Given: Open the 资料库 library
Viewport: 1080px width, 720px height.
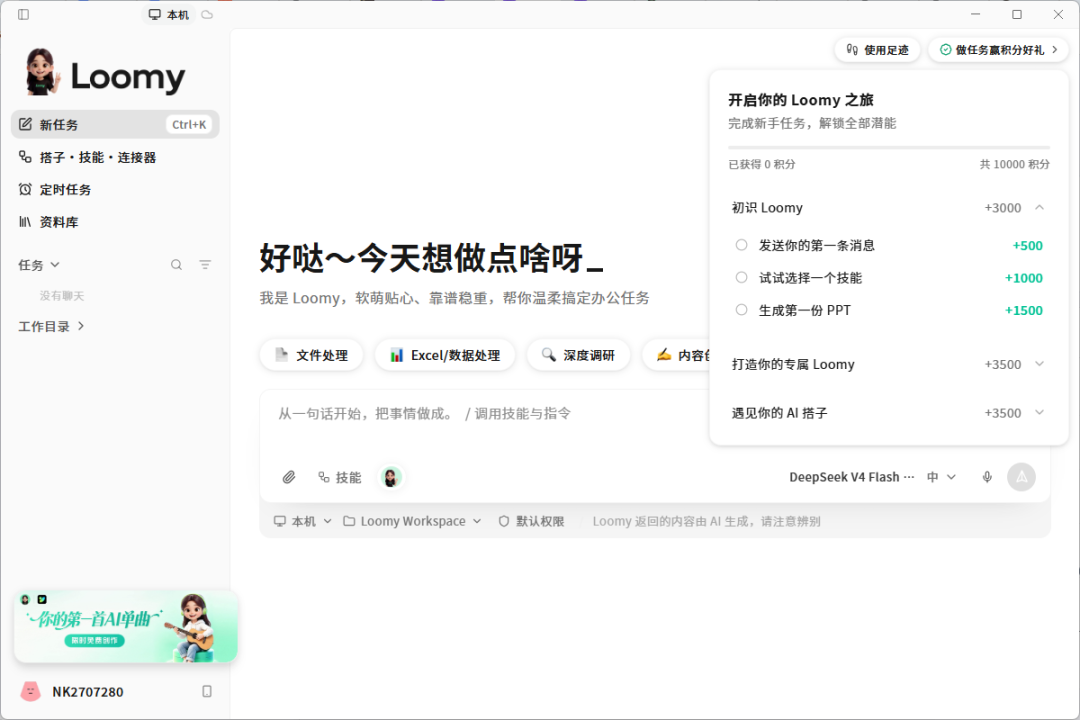Looking at the screenshot, I should click(x=59, y=222).
